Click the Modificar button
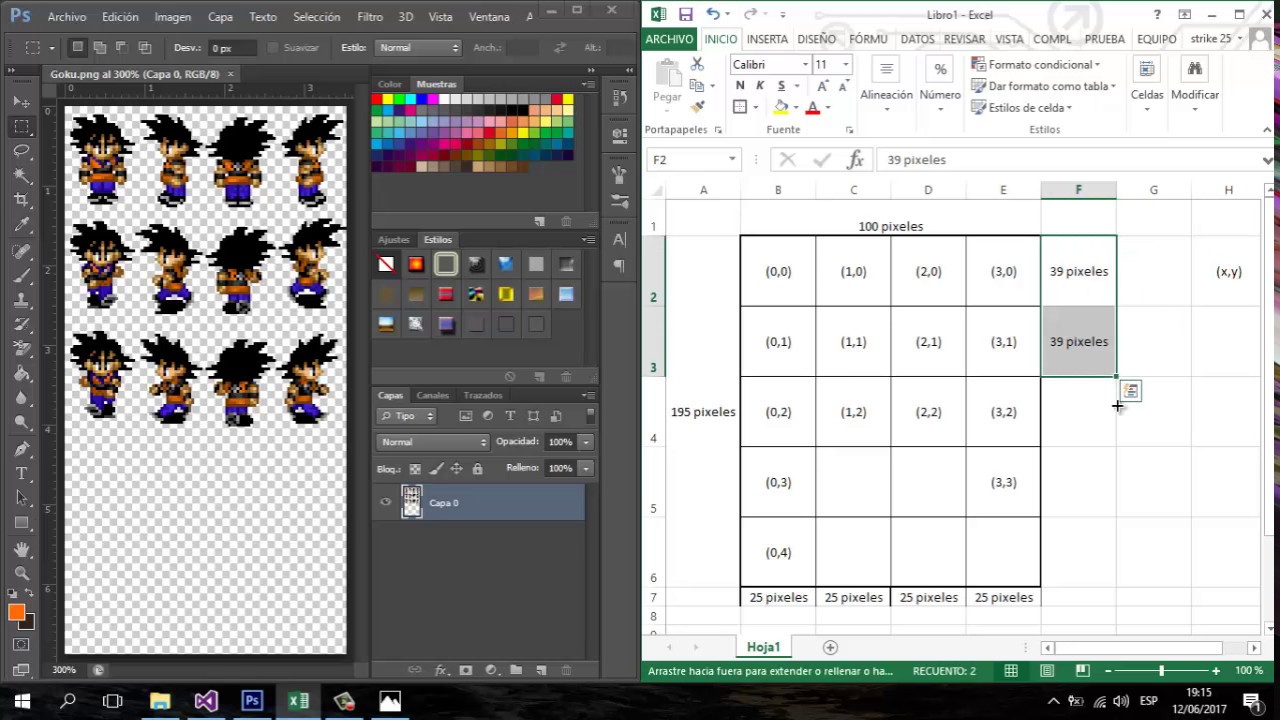The width and height of the screenshot is (1280, 720). tap(1195, 83)
